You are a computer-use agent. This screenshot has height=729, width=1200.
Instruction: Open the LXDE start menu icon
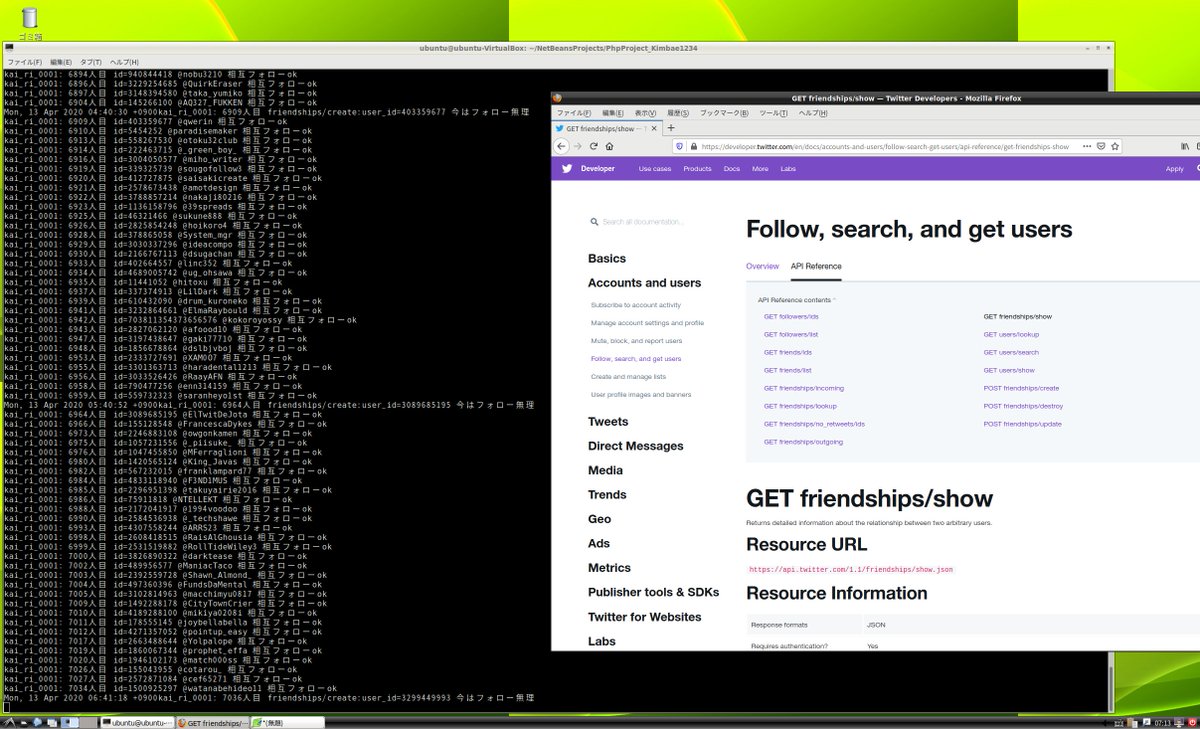pos(9,722)
